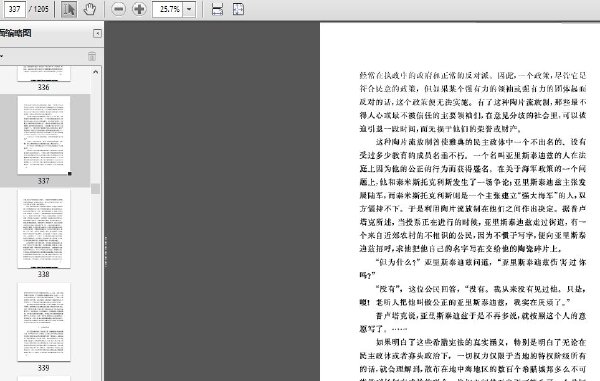Click the thumbnail scrollbar up arrow
600x381 pixels.
coord(96,72)
